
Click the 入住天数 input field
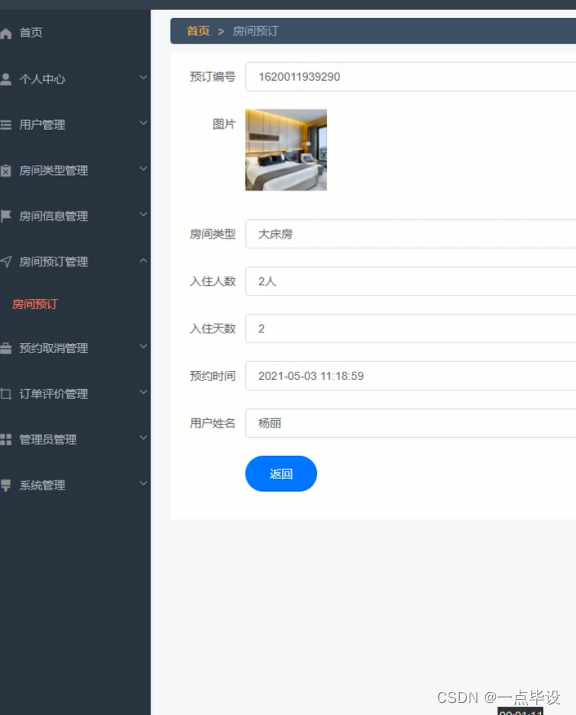(410, 328)
